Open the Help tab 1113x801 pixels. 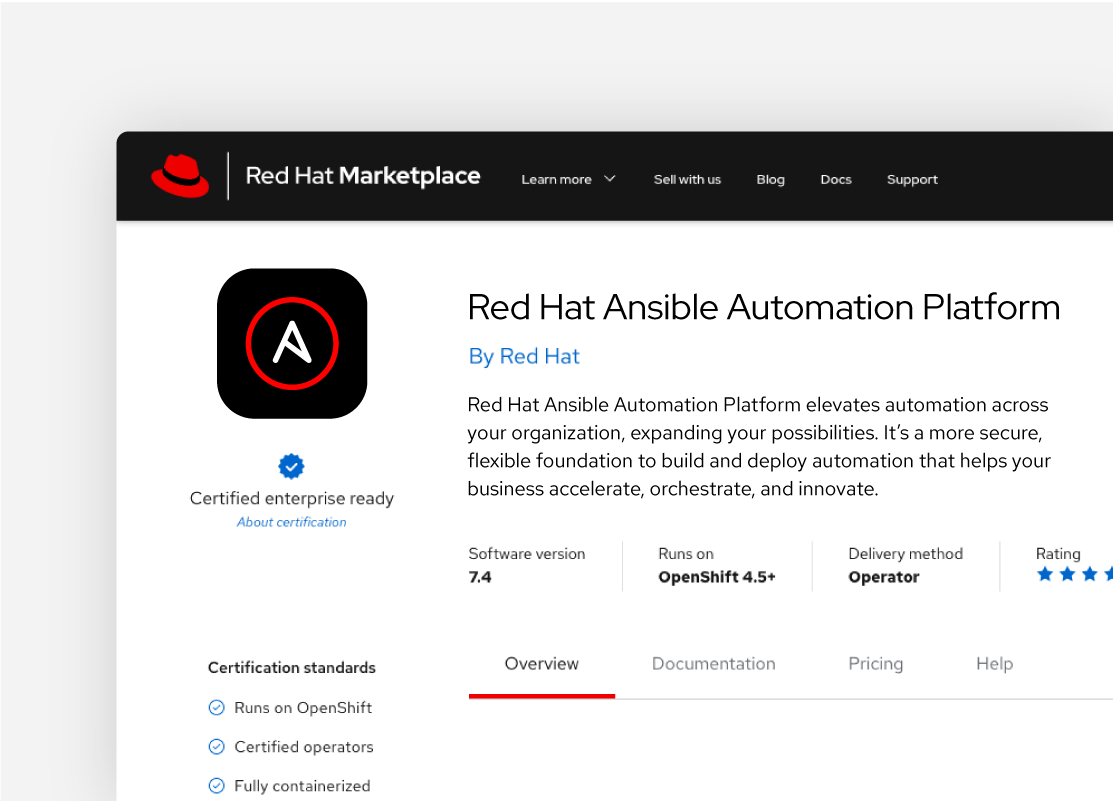point(994,664)
